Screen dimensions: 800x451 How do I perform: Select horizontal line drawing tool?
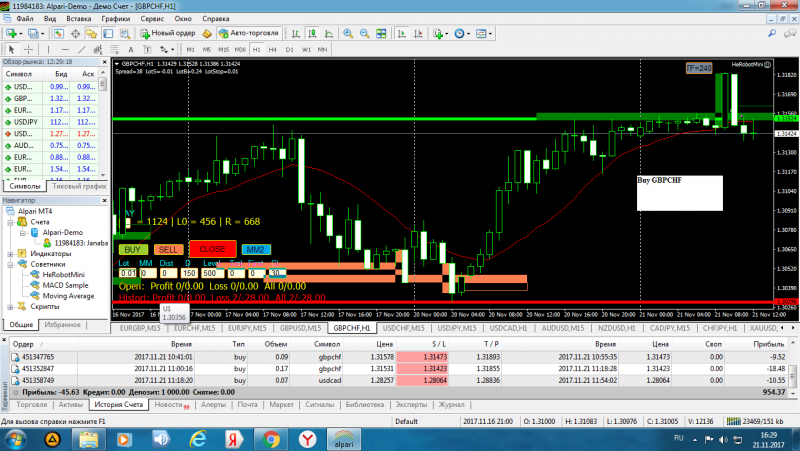pos(65,49)
